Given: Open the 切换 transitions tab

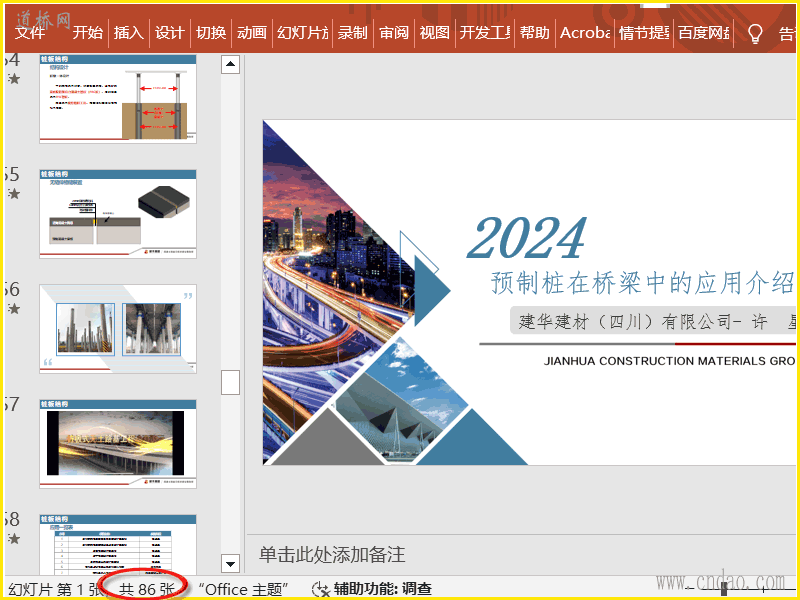Looking at the screenshot, I should pos(211,33).
